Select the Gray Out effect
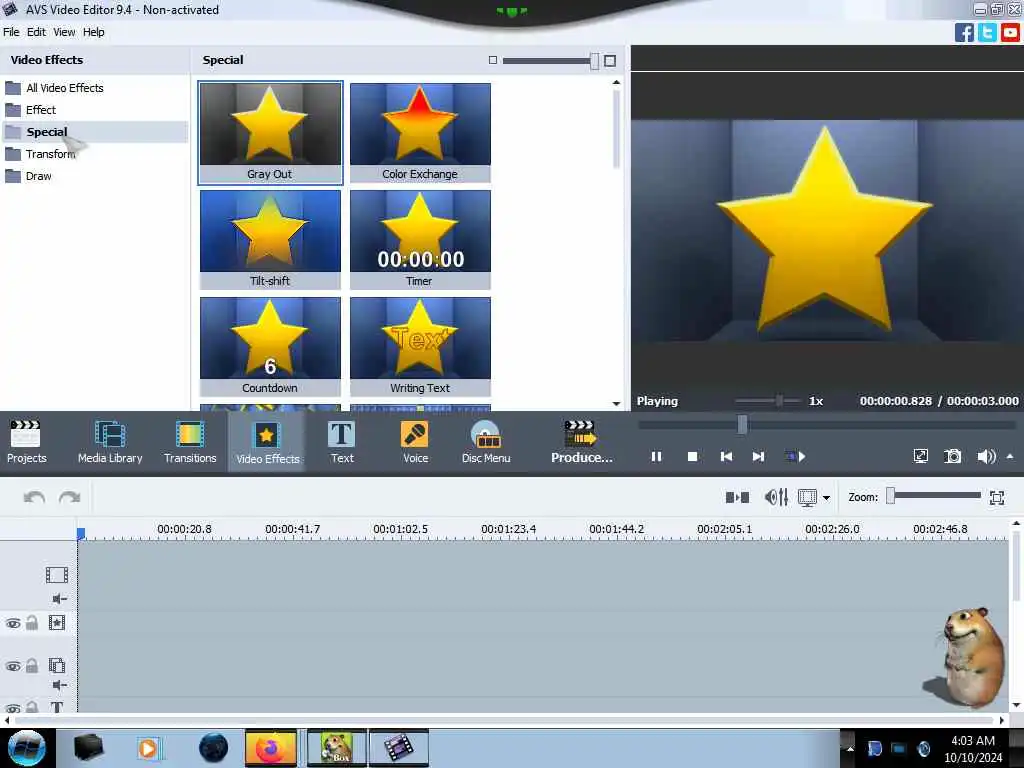The height and width of the screenshot is (768, 1024). (270, 133)
